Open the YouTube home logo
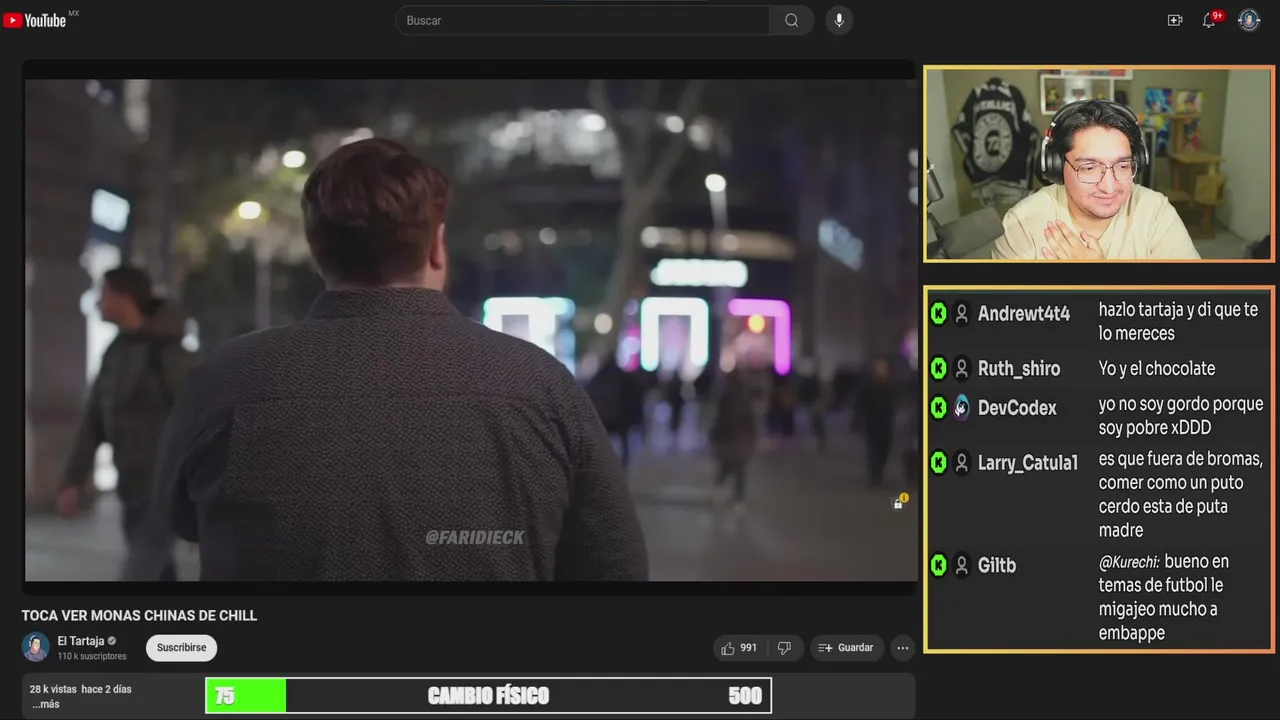Image resolution: width=1280 pixels, height=720 pixels. (35, 20)
